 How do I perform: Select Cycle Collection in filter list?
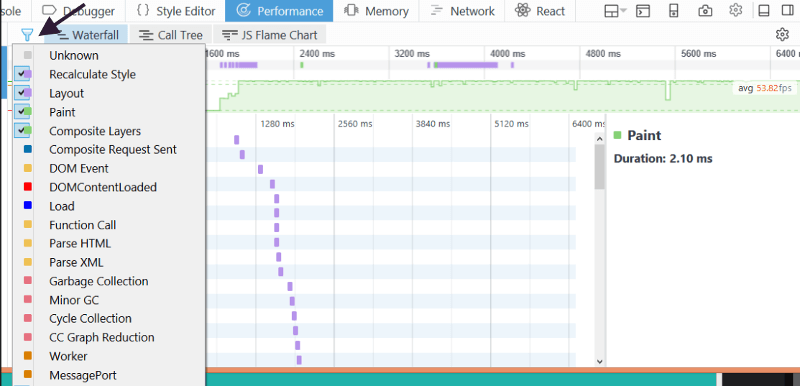pos(109,318)
